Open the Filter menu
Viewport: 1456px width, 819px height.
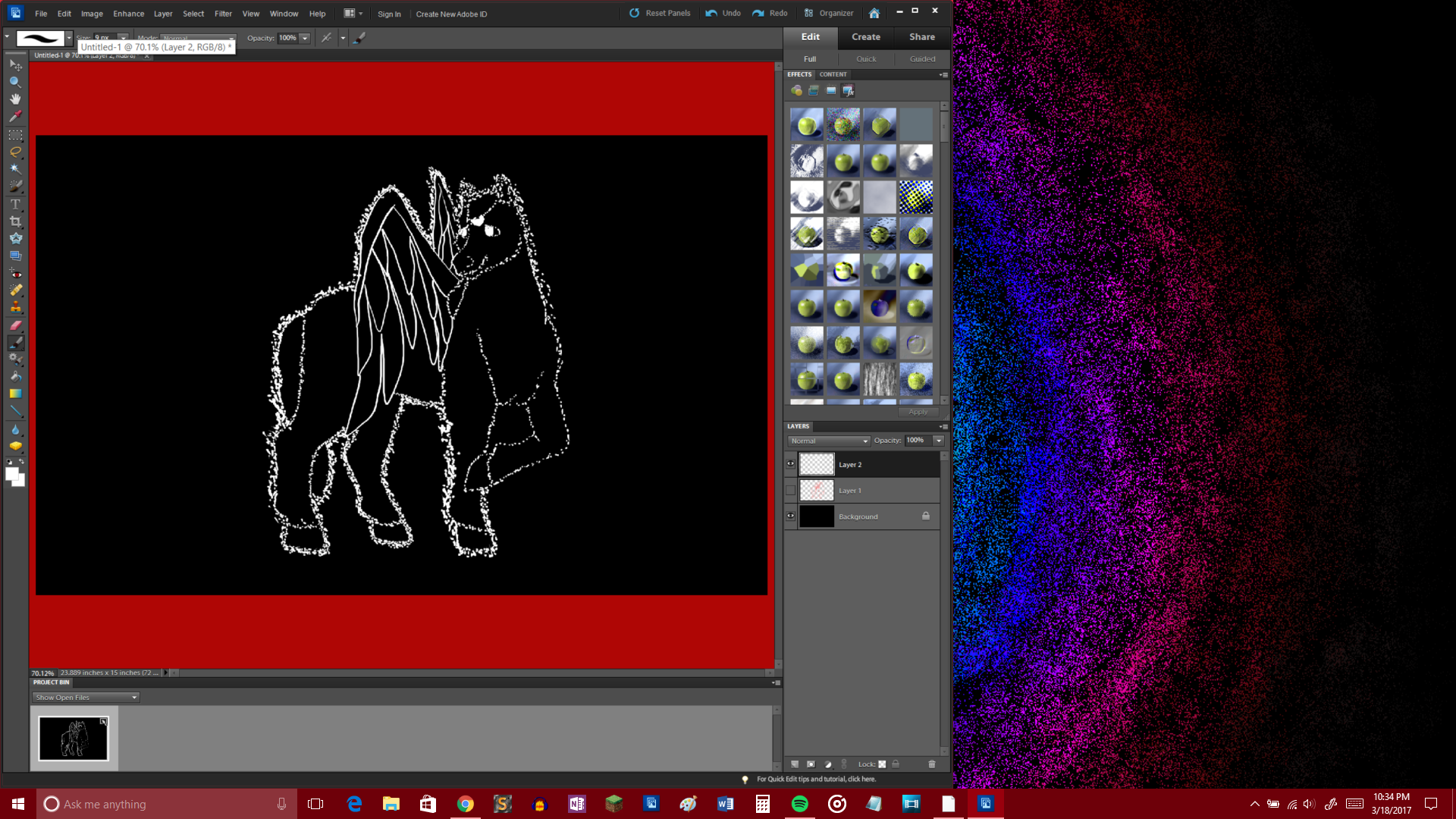click(x=223, y=14)
